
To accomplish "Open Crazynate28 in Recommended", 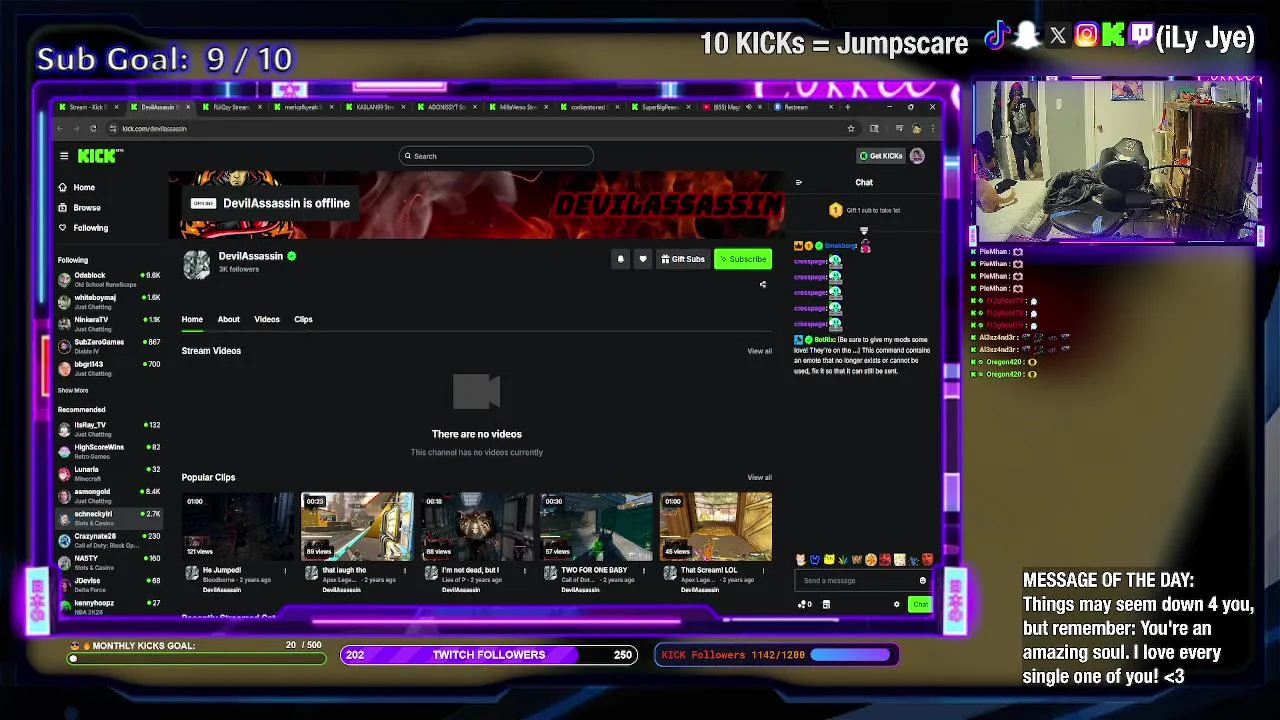I will tap(109, 540).
